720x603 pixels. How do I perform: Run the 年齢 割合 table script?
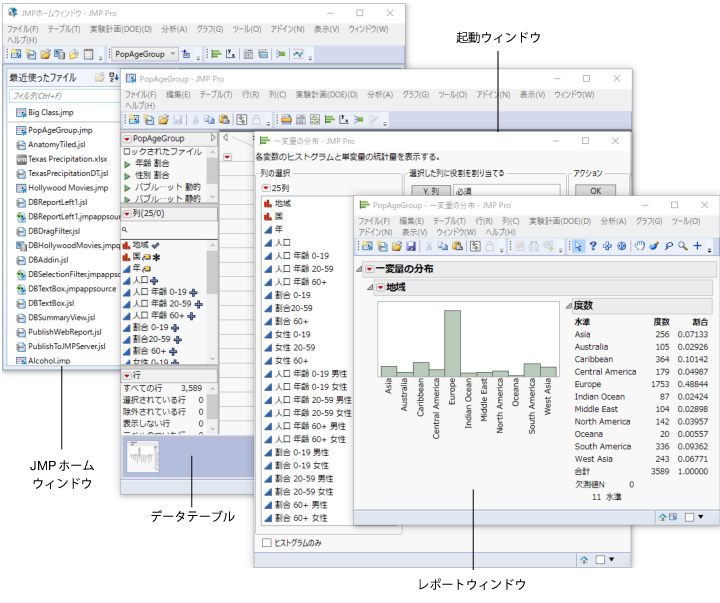128,164
